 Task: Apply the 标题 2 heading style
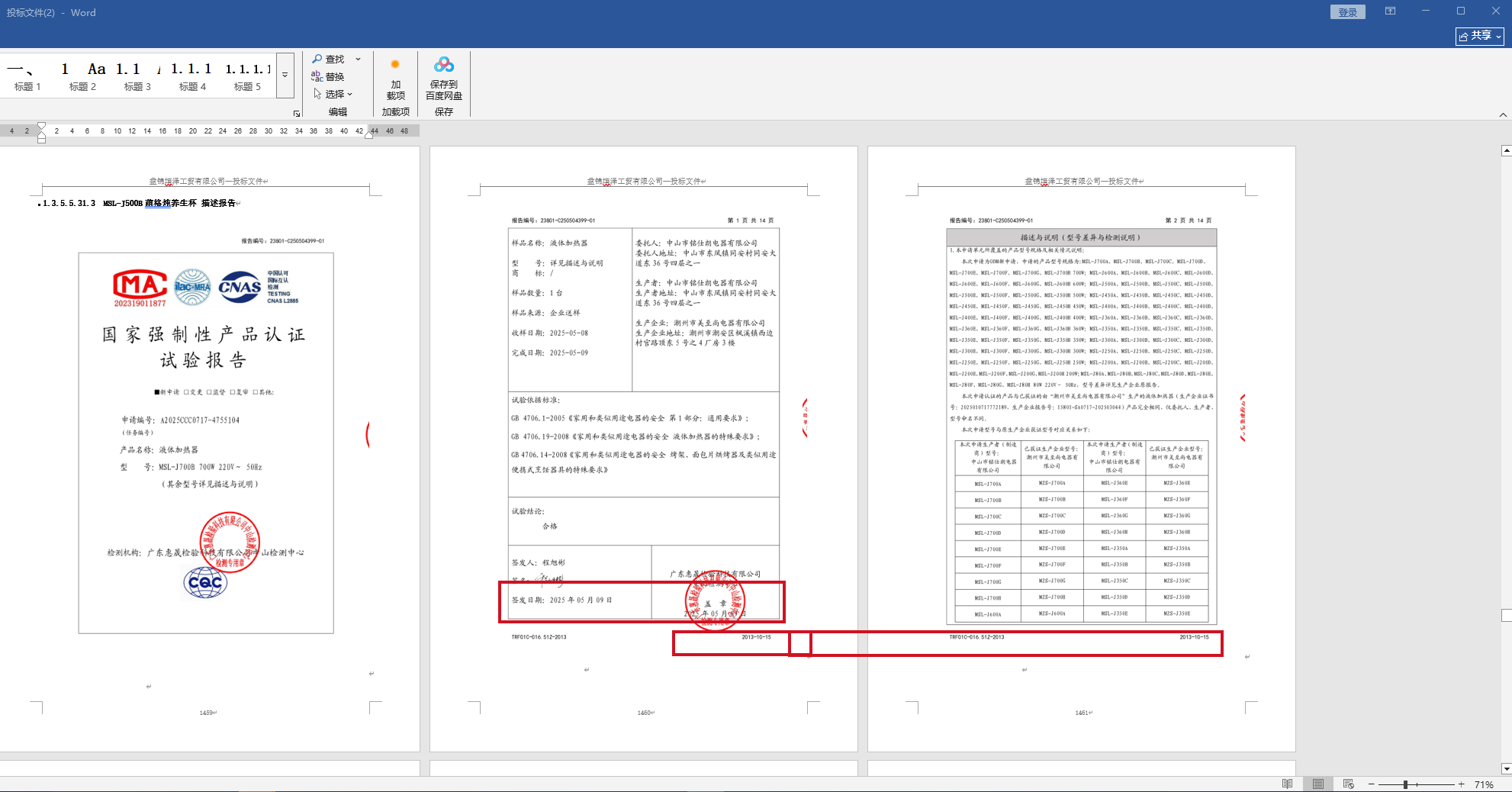point(82,76)
